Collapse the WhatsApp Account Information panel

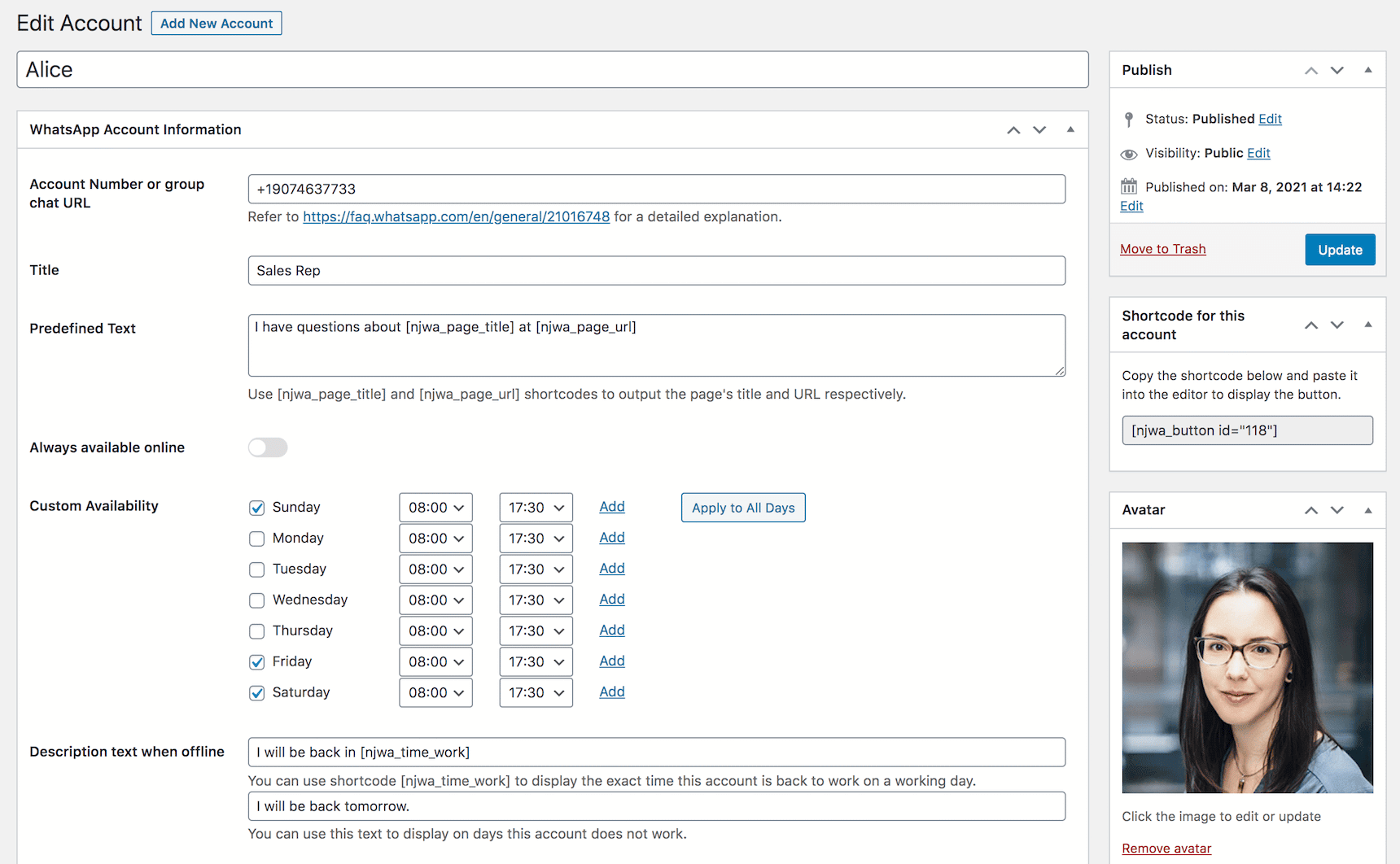point(1070,130)
